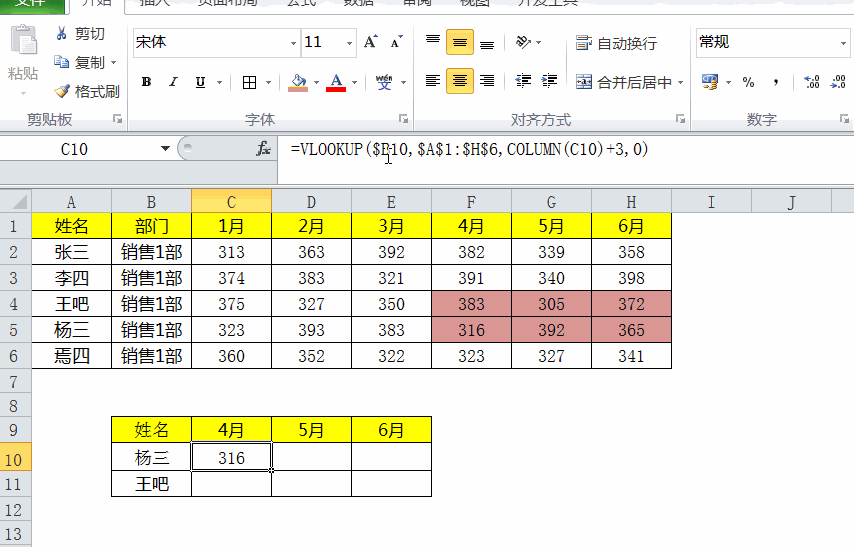The image size is (854, 547).
Task: Click the Insert Function fx icon
Action: pos(264,148)
